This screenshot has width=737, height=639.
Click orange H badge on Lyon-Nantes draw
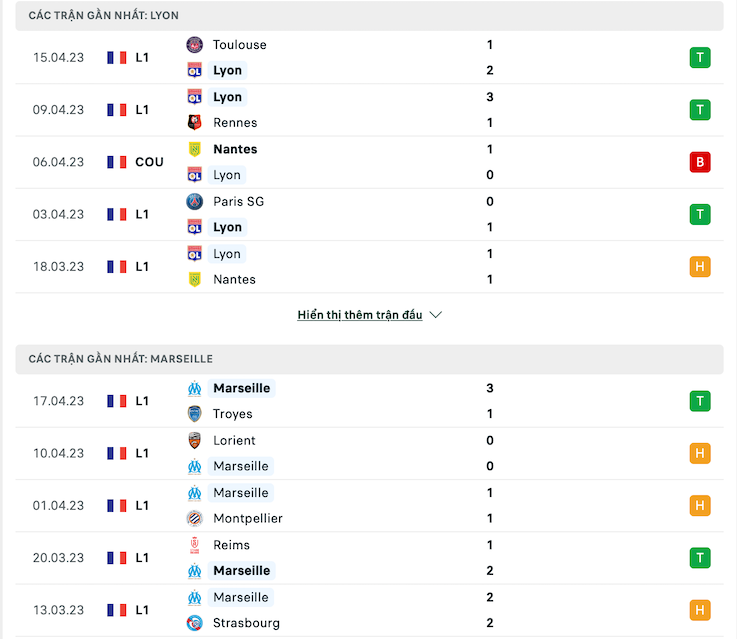[700, 266]
